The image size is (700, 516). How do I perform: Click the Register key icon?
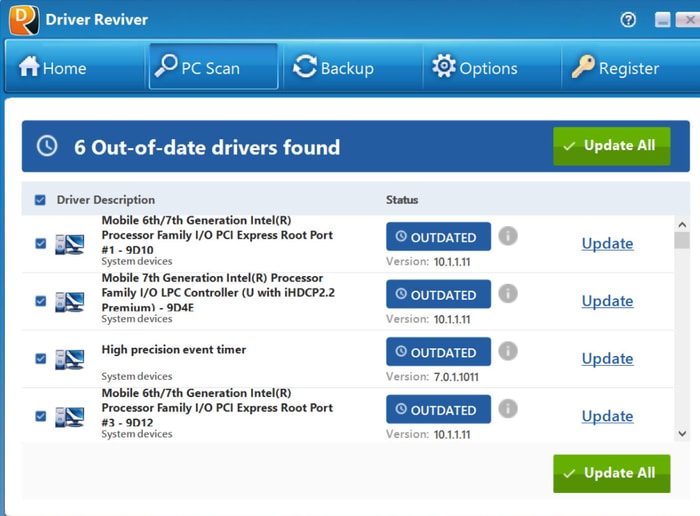click(583, 67)
